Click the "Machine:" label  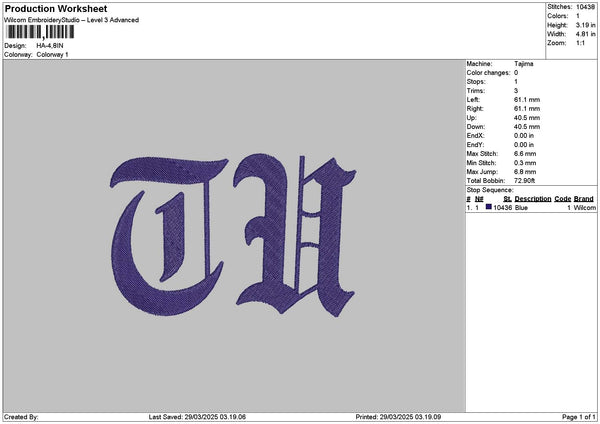479,64
